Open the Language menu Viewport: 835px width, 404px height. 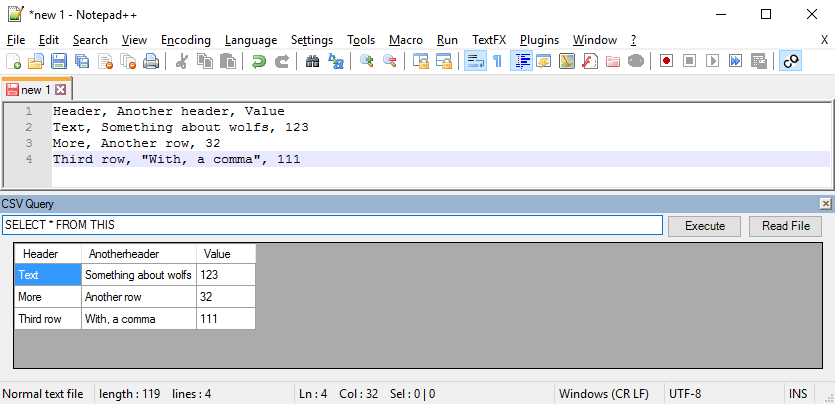(x=251, y=40)
